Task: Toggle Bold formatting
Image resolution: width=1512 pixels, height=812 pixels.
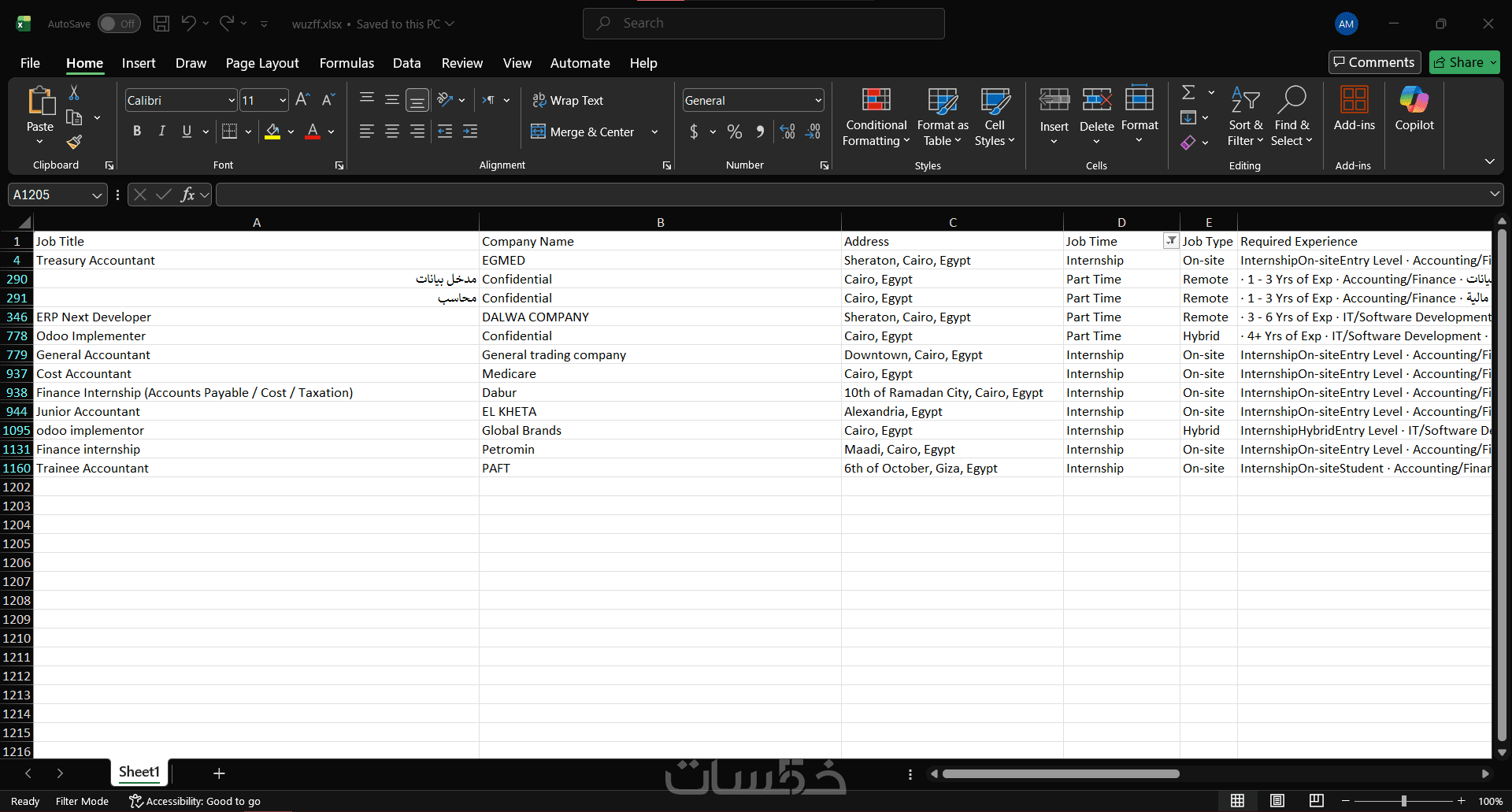Action: tap(137, 132)
